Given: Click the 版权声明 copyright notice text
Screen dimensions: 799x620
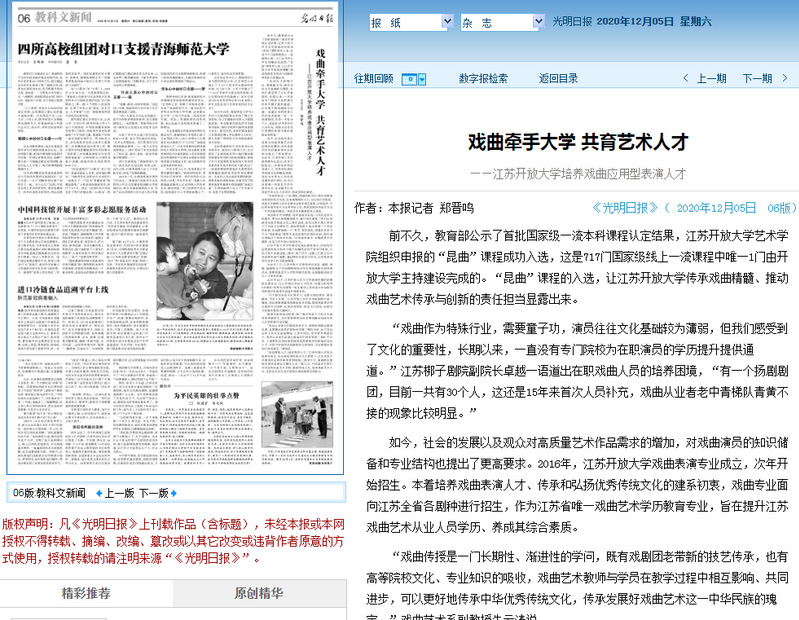Looking at the screenshot, I should point(173,541).
